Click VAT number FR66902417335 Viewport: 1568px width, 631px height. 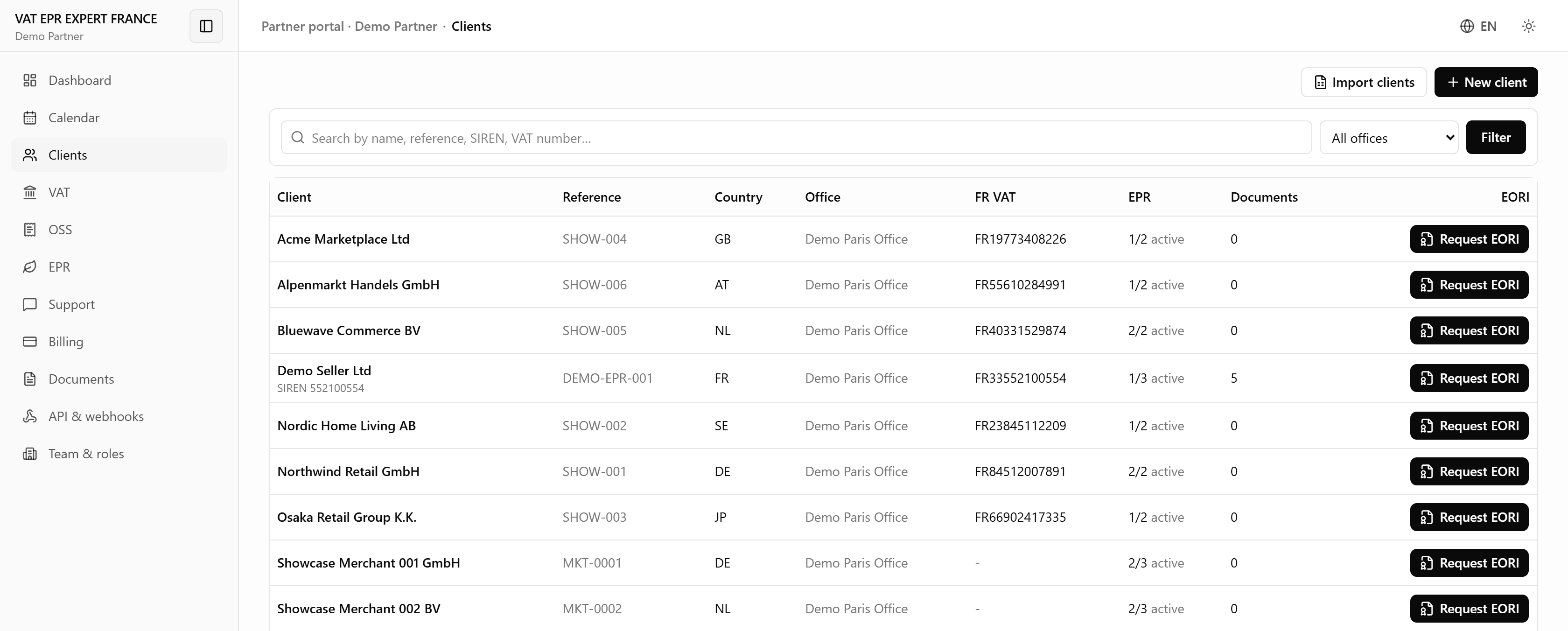point(1020,517)
